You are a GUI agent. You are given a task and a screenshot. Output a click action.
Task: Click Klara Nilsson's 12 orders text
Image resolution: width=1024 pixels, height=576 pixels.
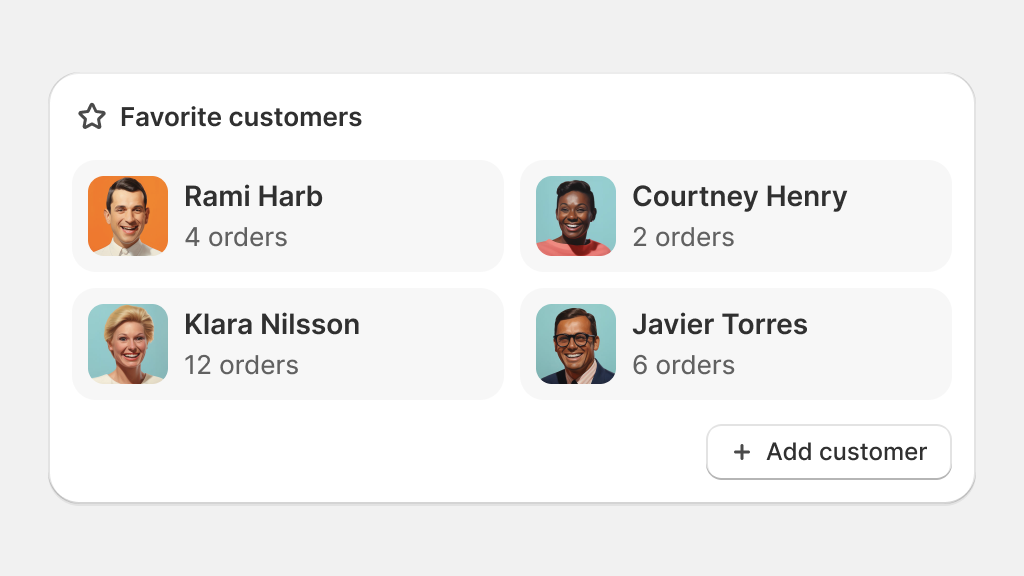241,365
